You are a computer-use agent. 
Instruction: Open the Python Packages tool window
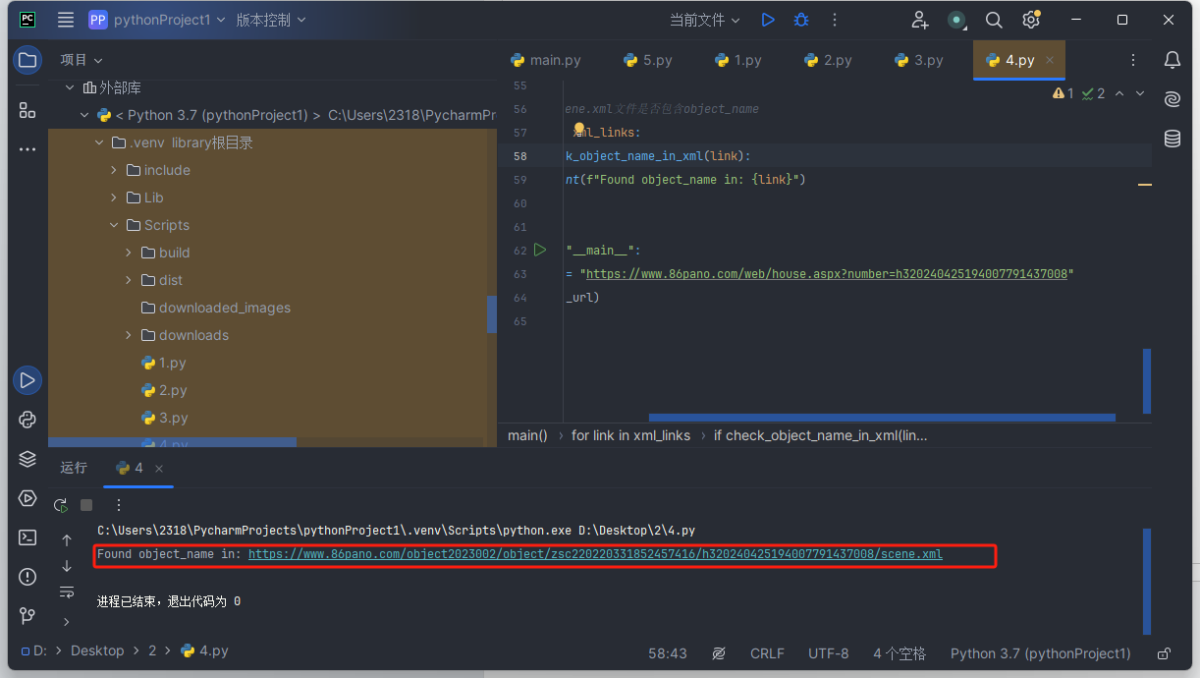pyautogui.click(x=27, y=420)
